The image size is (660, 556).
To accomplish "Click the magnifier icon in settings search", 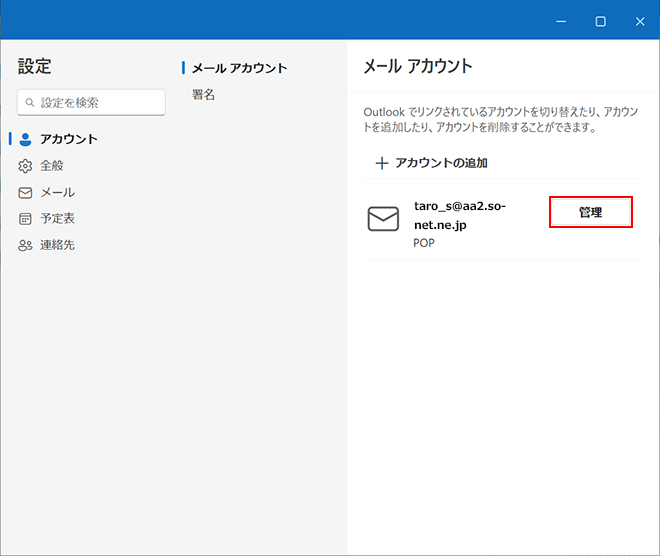I will tap(30, 103).
